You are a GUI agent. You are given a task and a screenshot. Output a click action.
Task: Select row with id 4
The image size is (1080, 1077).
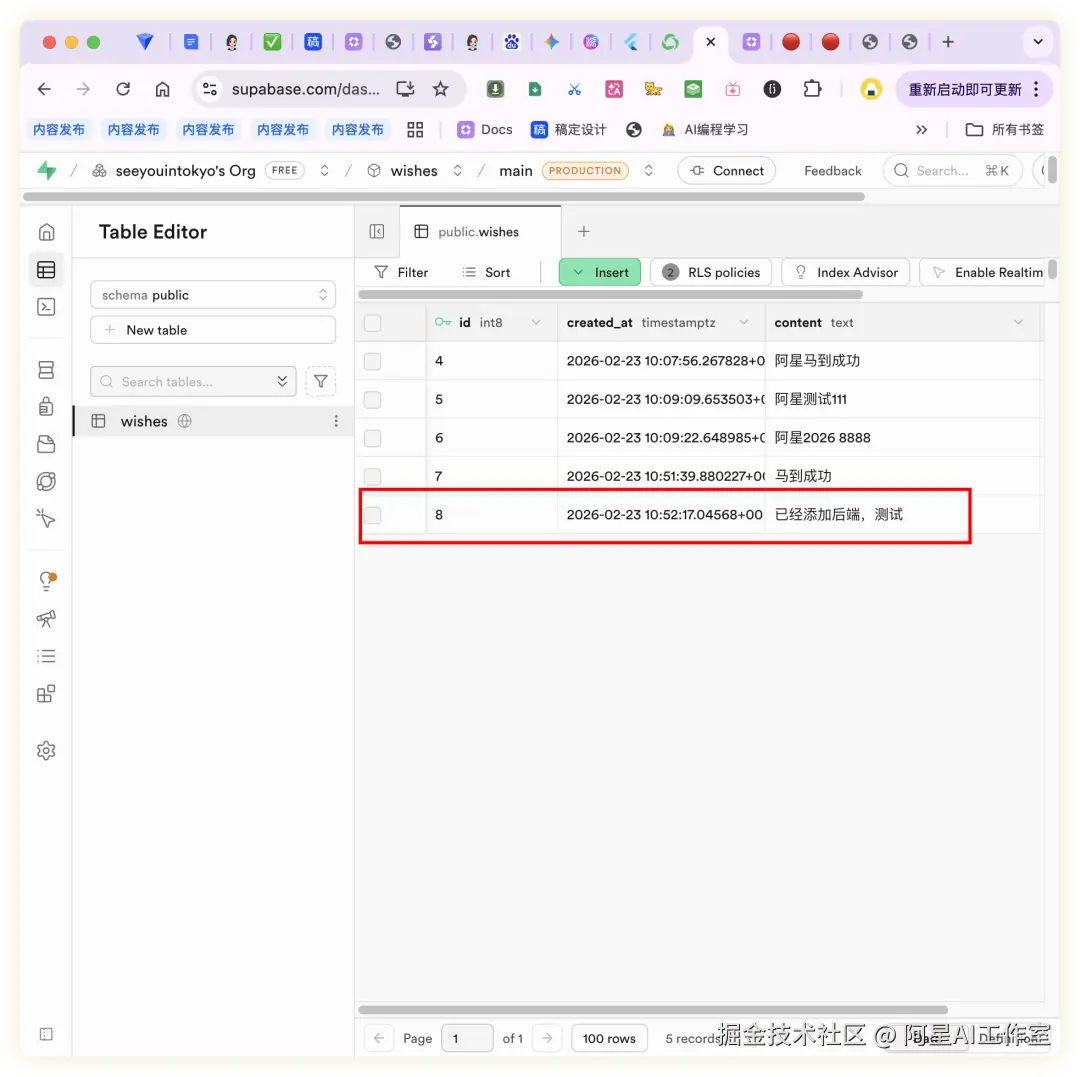pyautogui.click(x=373, y=361)
